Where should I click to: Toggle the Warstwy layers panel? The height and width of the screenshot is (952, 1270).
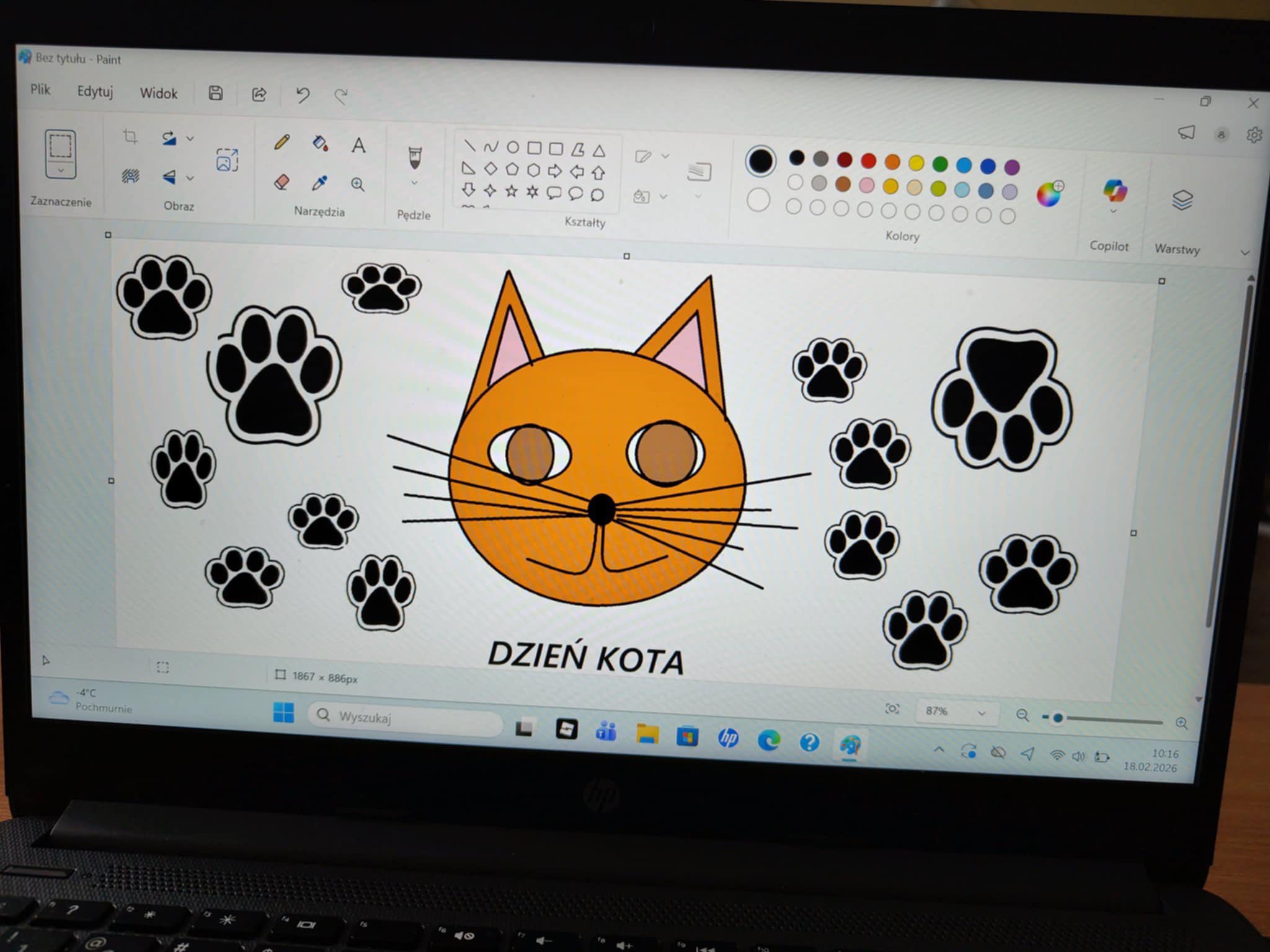point(1183,200)
